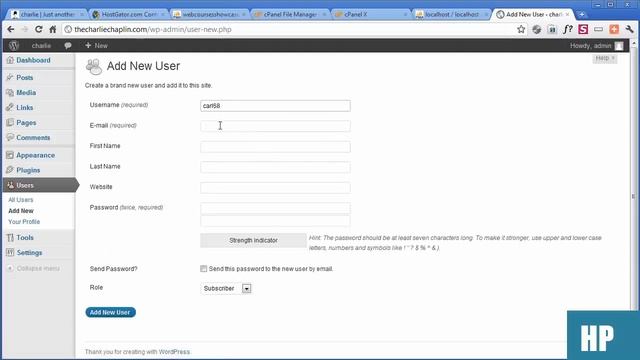Screen dimensions: 640x360
Task: Open the Users menu item
Action: coord(39,185)
